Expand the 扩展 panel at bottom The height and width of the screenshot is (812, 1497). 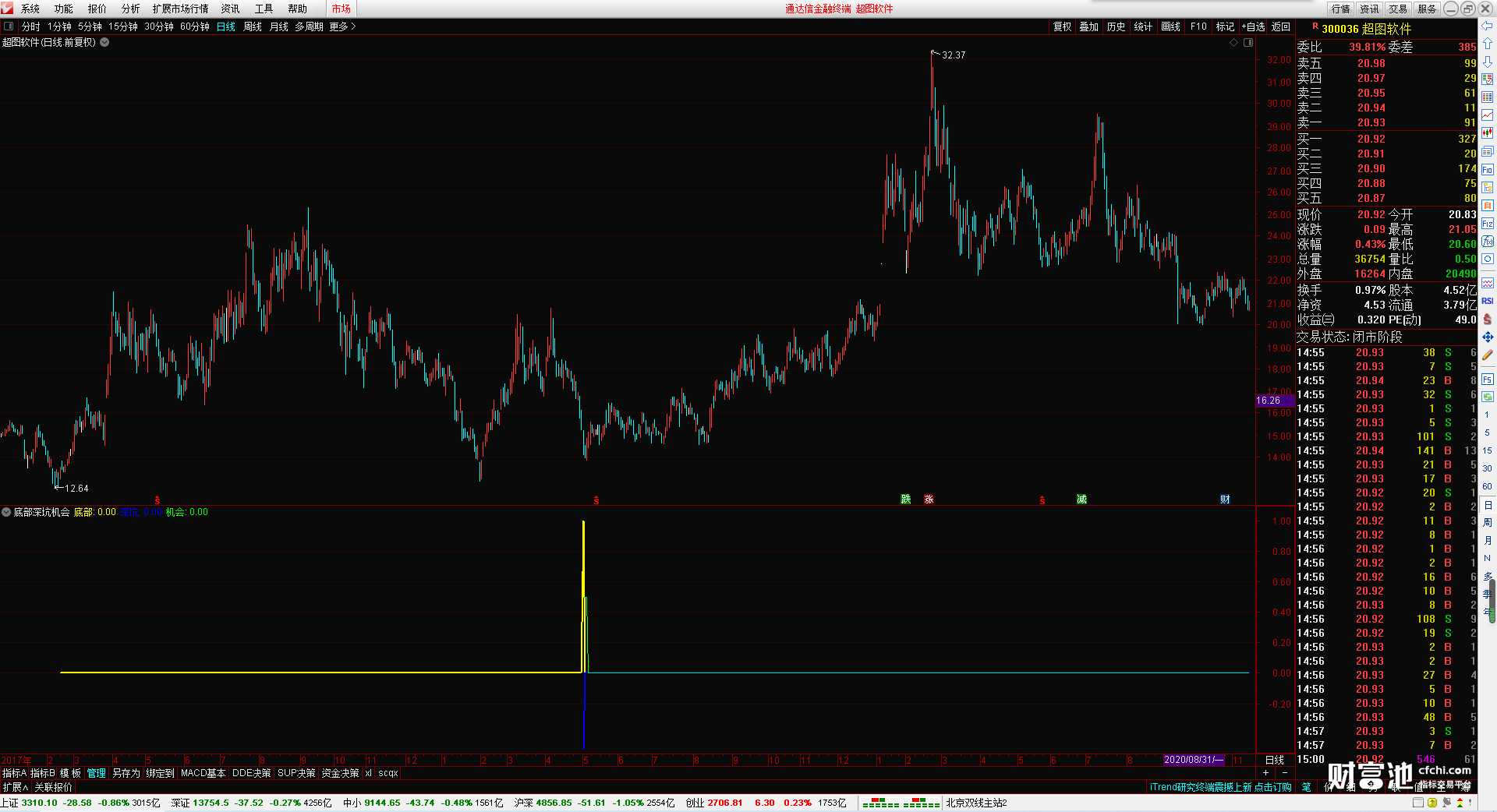(15, 787)
